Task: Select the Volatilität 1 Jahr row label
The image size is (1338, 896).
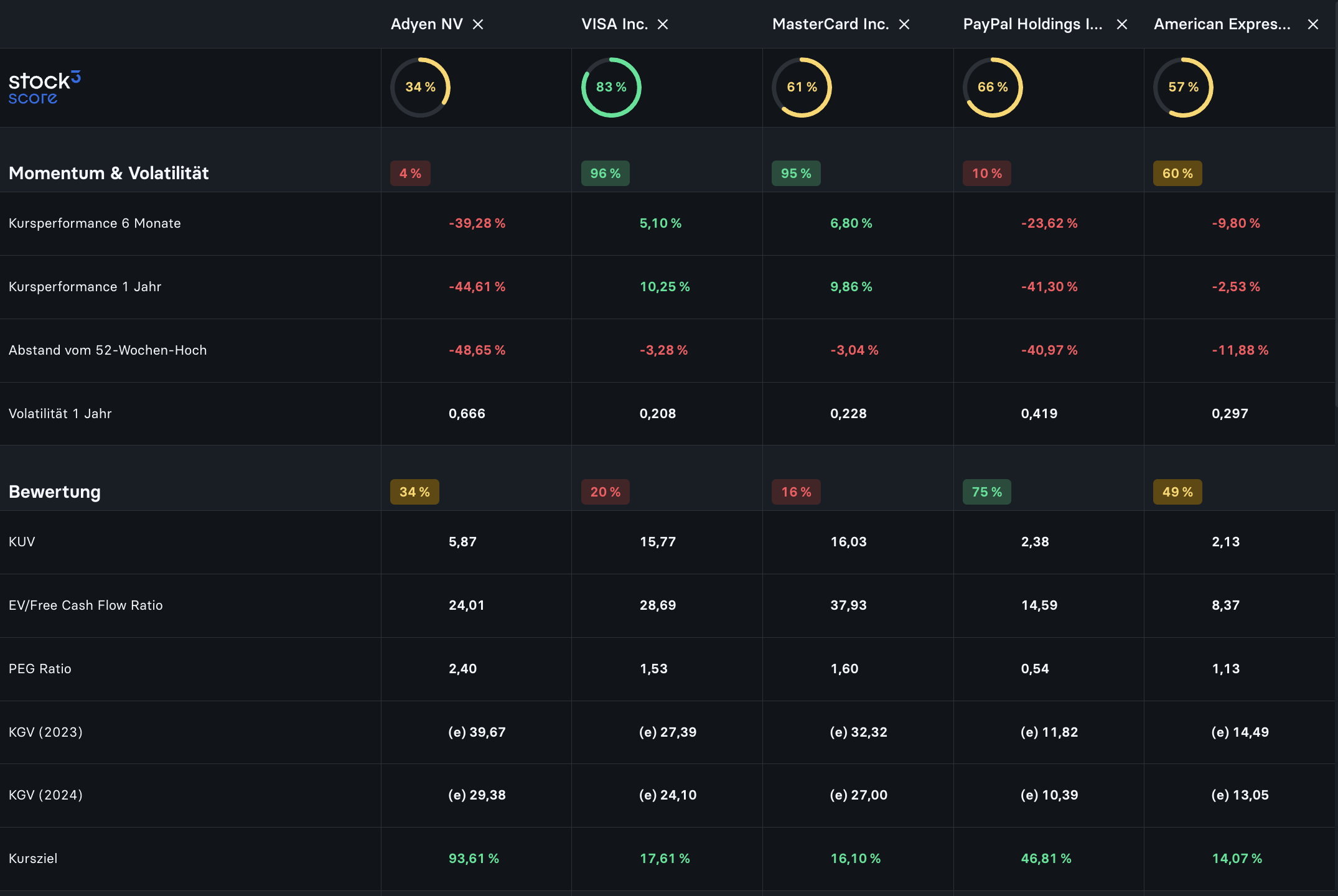Action: 60,414
